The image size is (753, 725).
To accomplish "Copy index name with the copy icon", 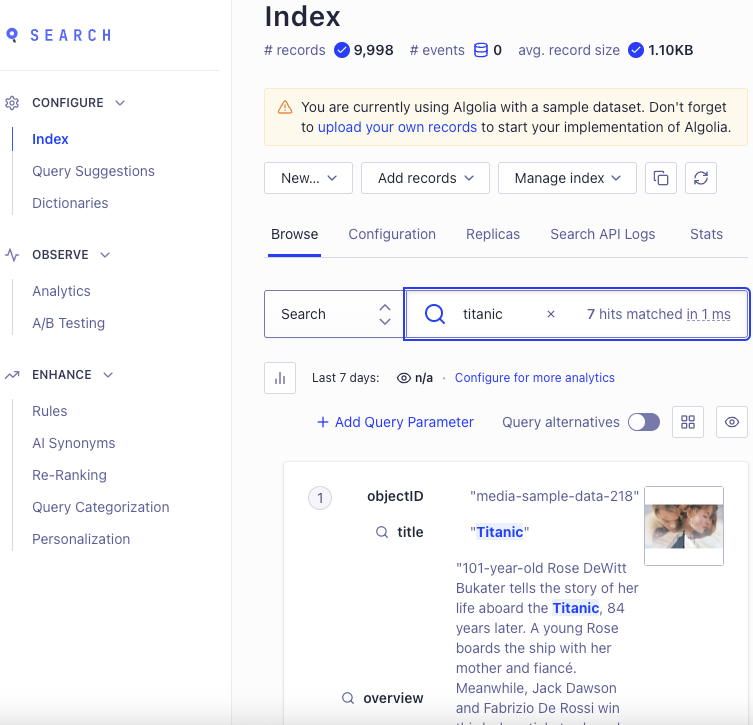I will (x=661, y=178).
